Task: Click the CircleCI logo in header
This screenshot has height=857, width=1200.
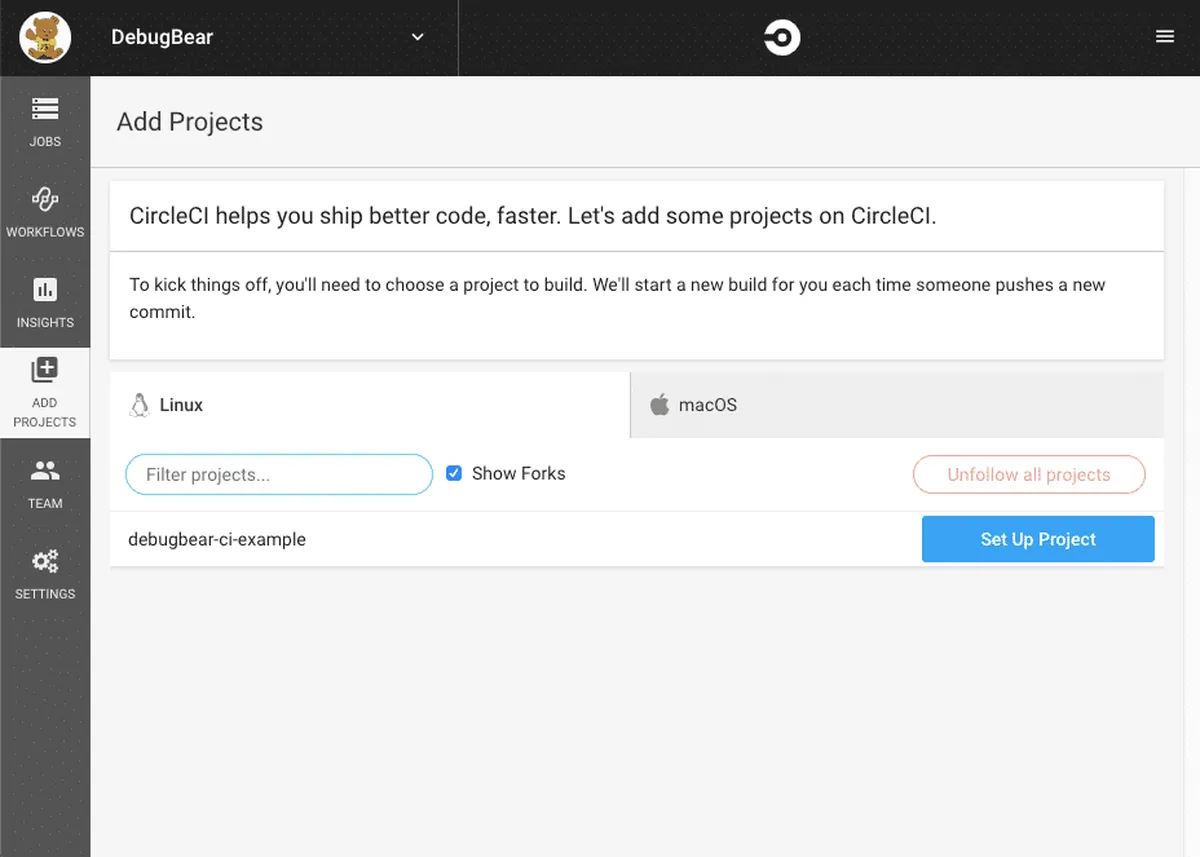Action: tap(781, 38)
